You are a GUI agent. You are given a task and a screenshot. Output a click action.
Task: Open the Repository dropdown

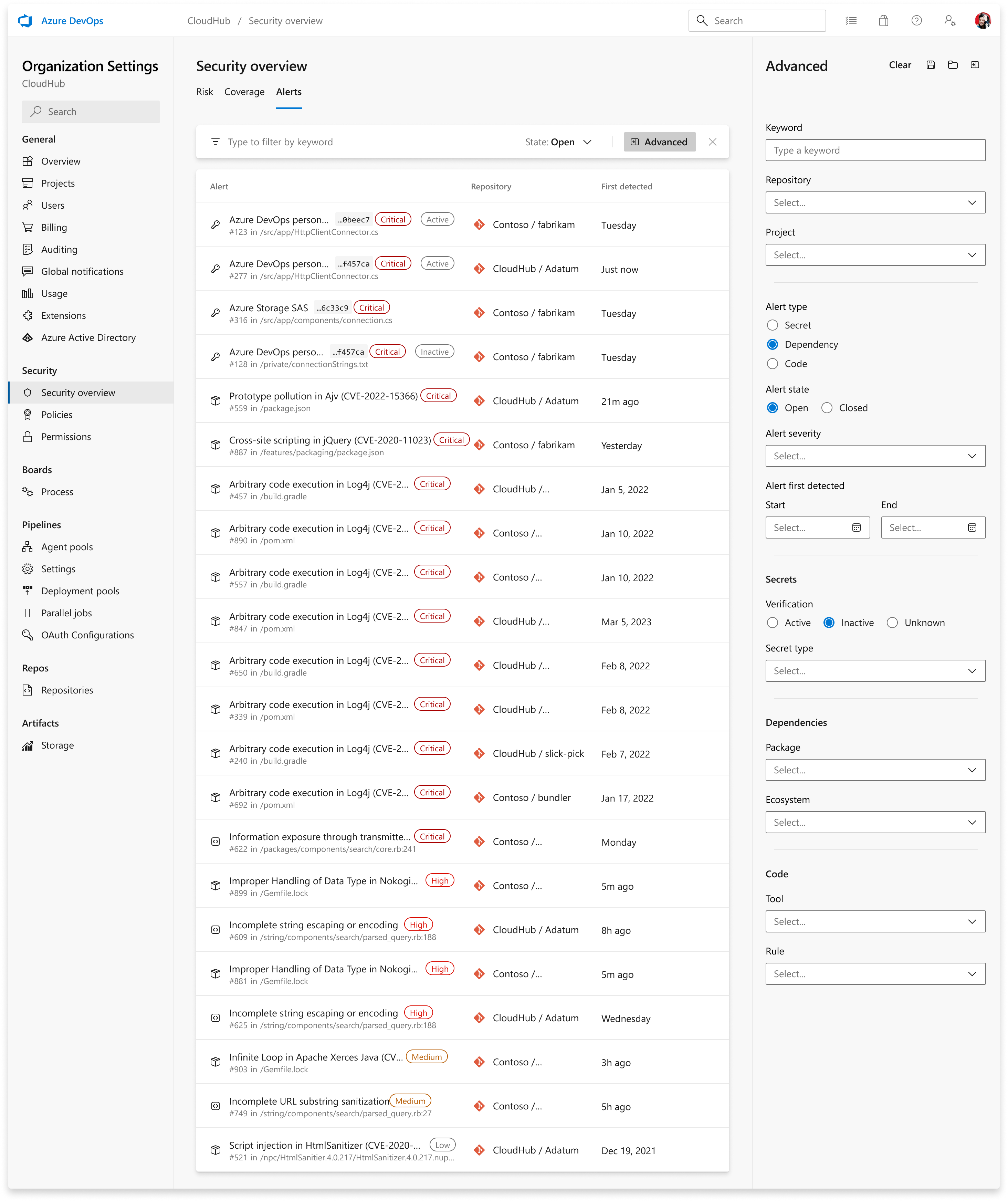point(875,203)
